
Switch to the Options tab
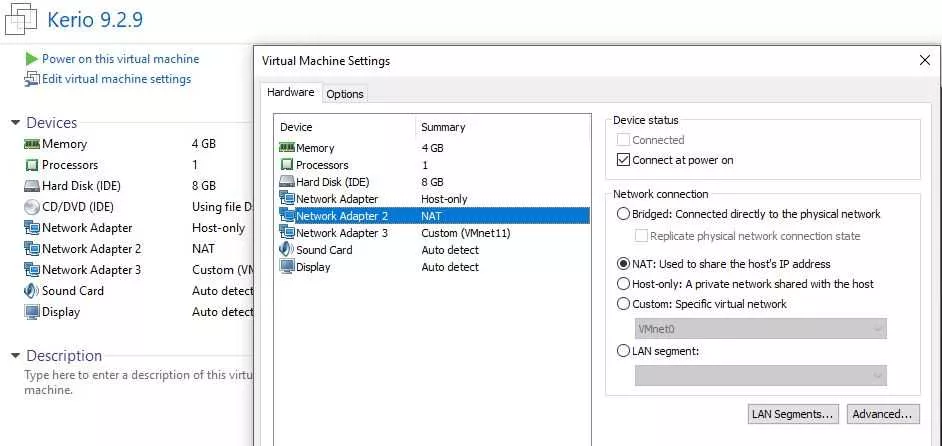[x=345, y=94]
